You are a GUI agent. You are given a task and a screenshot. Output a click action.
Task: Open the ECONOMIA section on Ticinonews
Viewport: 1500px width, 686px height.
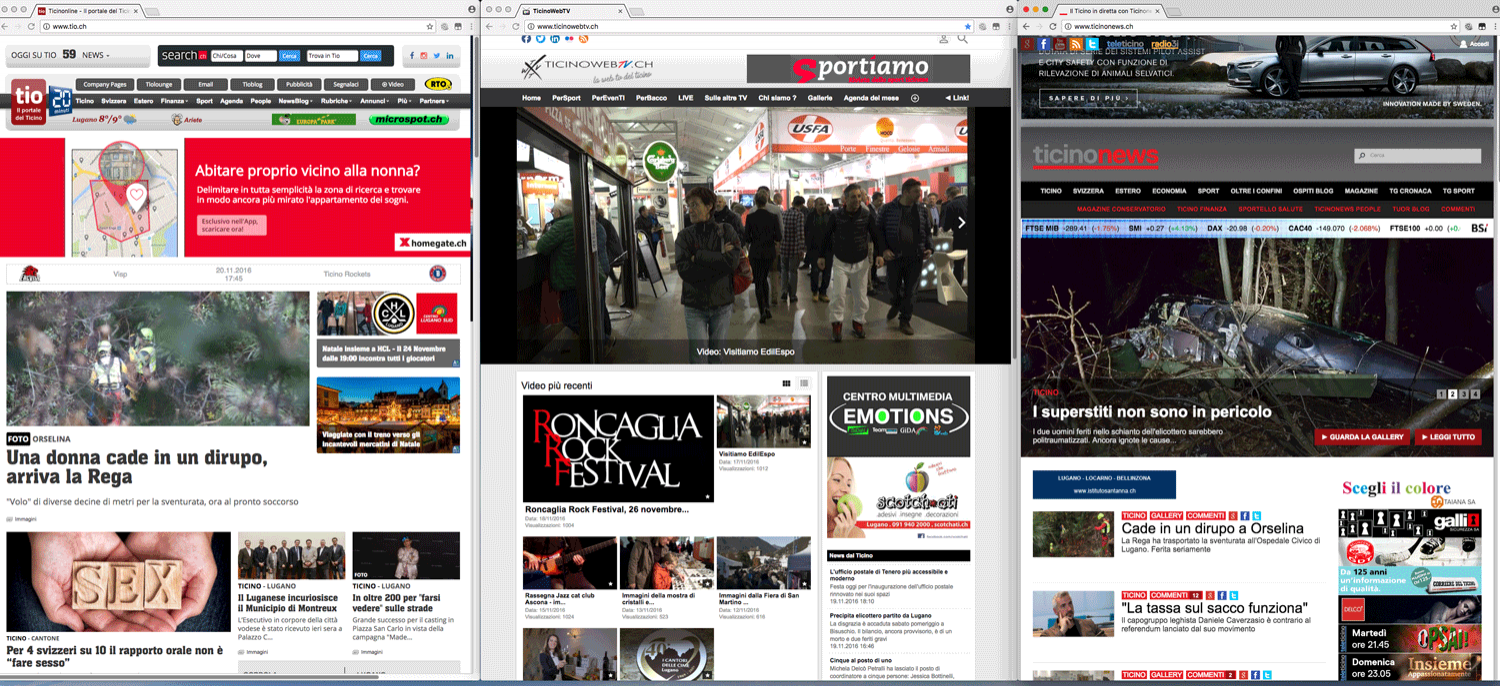point(1168,190)
